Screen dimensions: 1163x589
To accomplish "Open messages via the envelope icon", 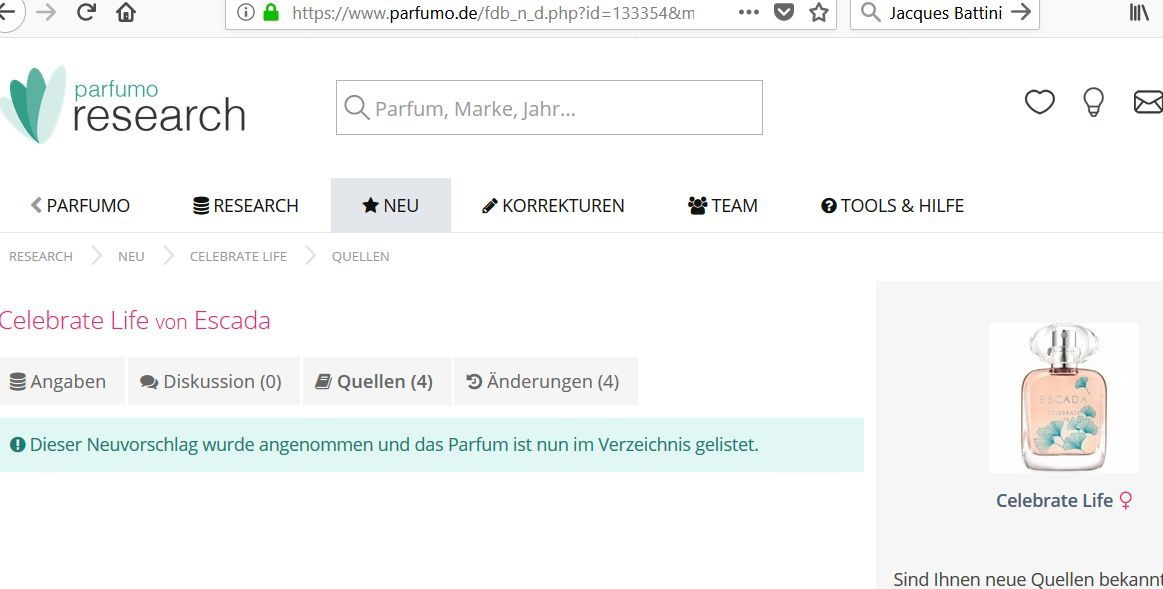I will (1148, 102).
